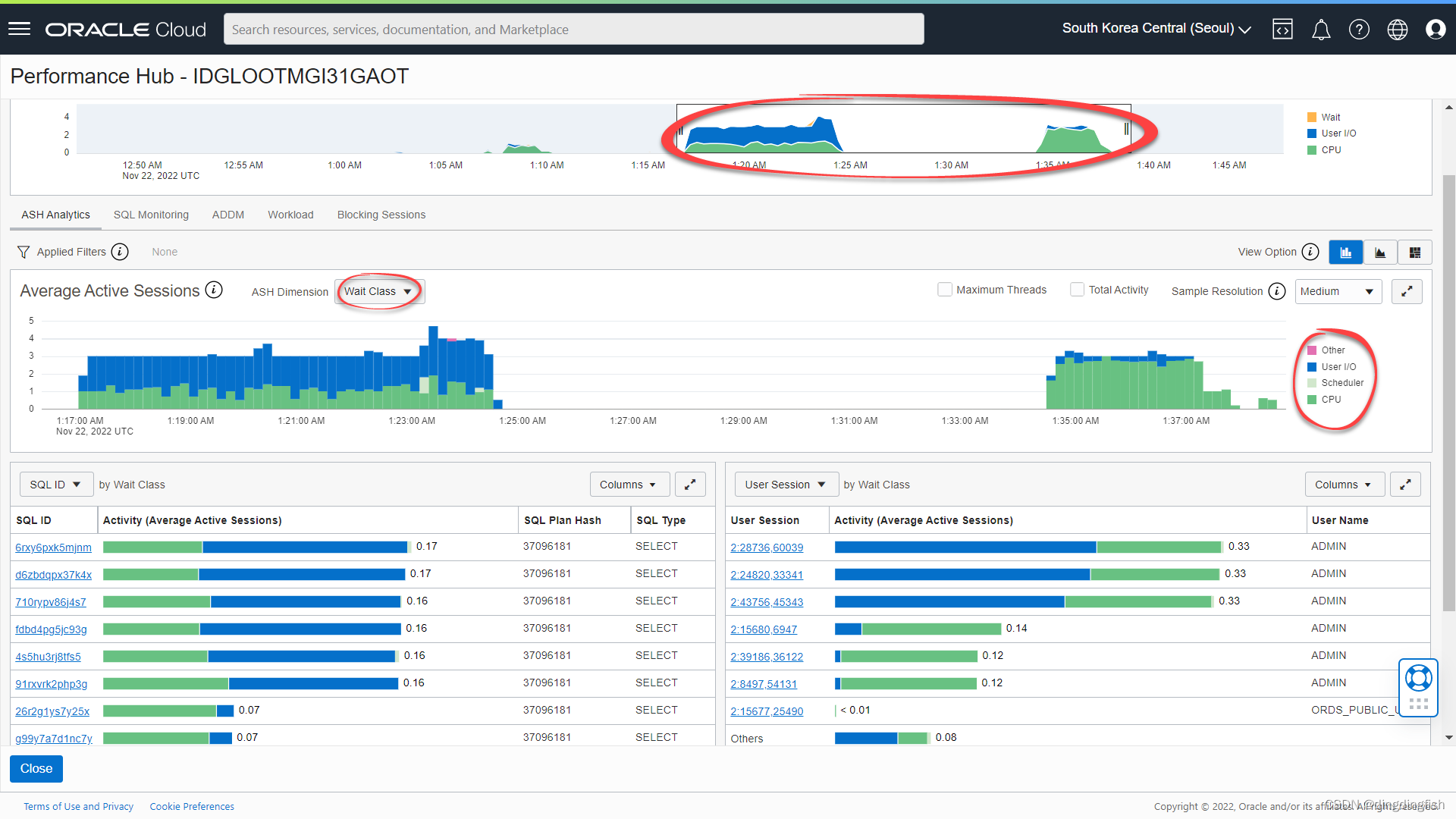Sort by the SQL Type column header
The image size is (1456, 819).
(661, 520)
